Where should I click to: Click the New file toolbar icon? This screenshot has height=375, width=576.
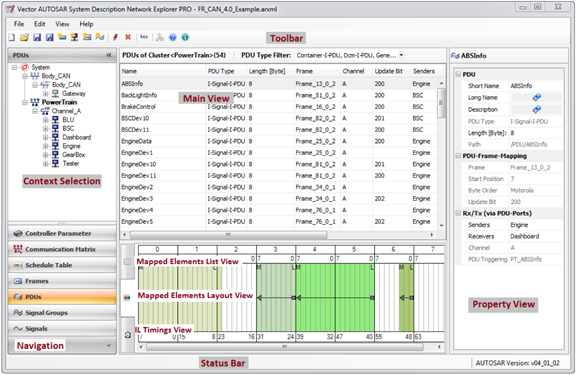pos(12,37)
